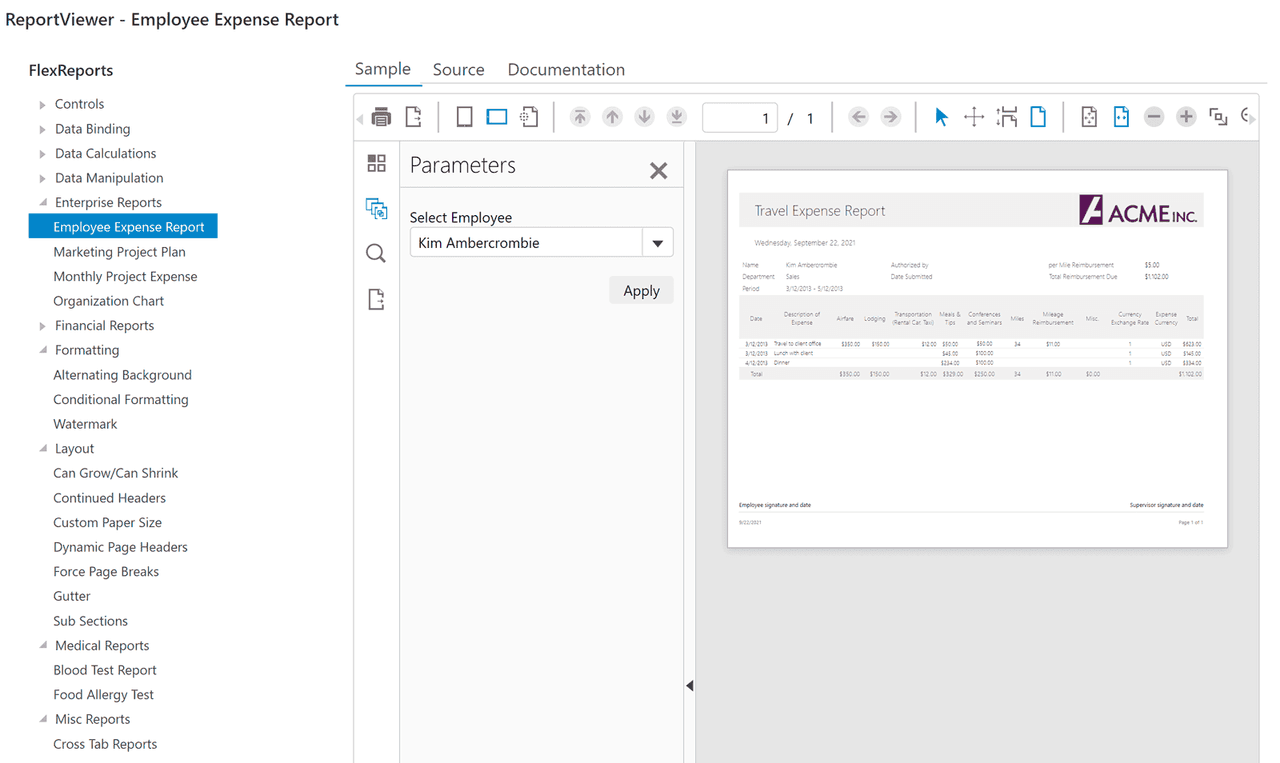Expand the Financial Reports tree node

pos(42,326)
